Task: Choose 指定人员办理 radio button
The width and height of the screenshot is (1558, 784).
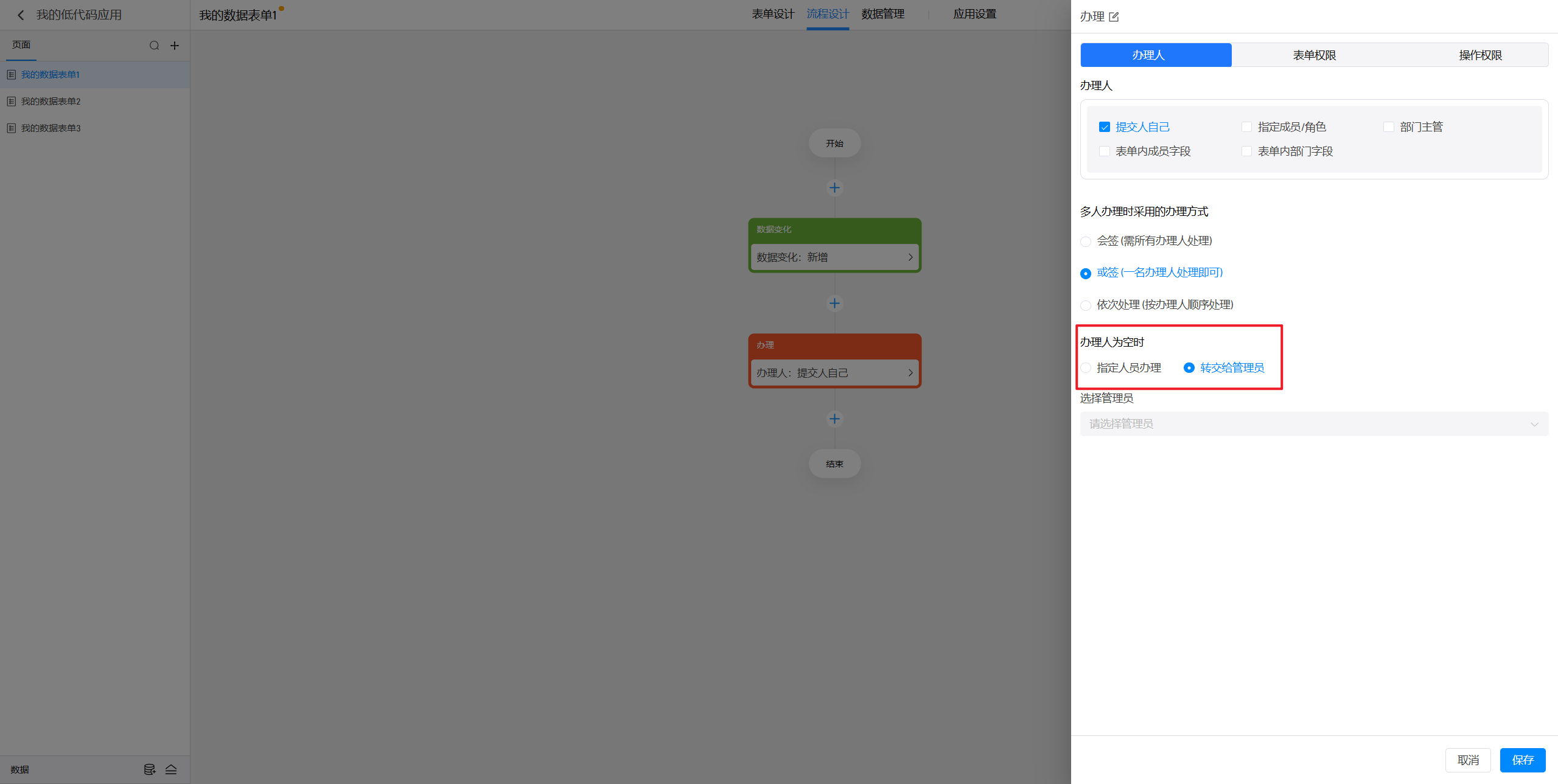Action: point(1086,368)
